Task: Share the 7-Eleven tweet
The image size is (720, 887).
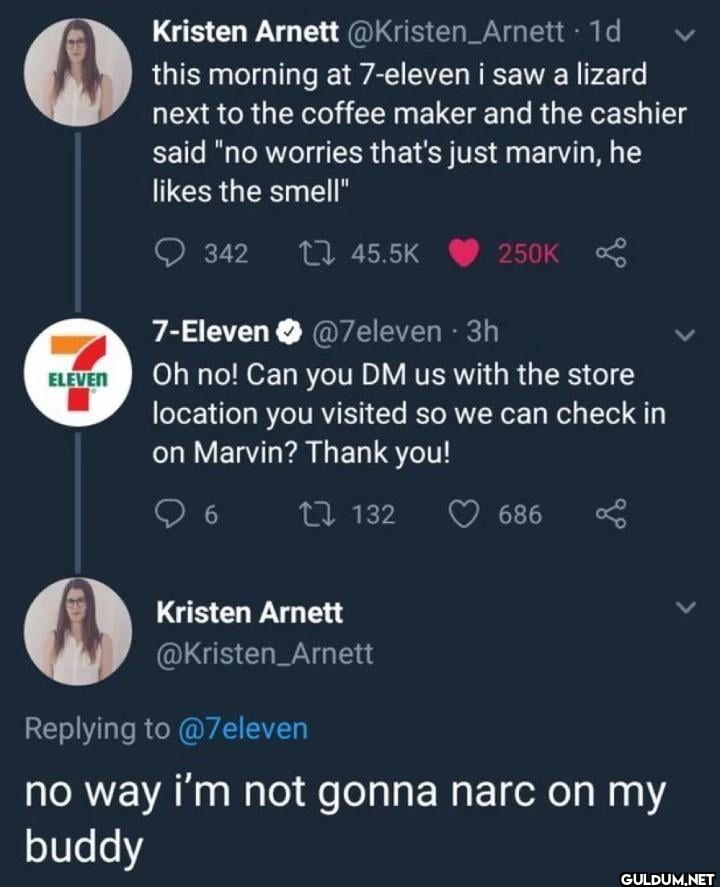Action: pos(611,514)
